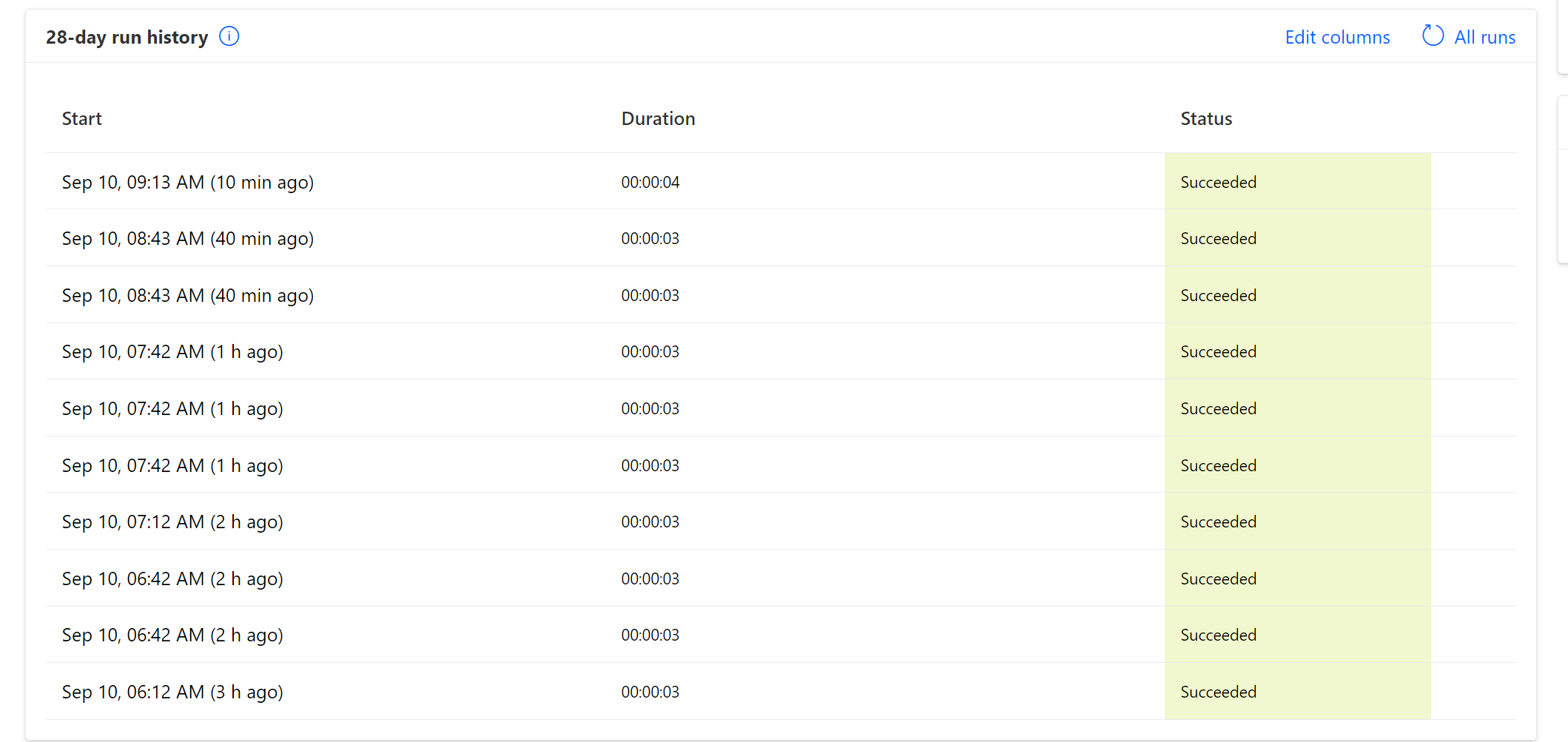Open the Edit columns link
This screenshot has width=1568, height=742.
click(x=1337, y=37)
